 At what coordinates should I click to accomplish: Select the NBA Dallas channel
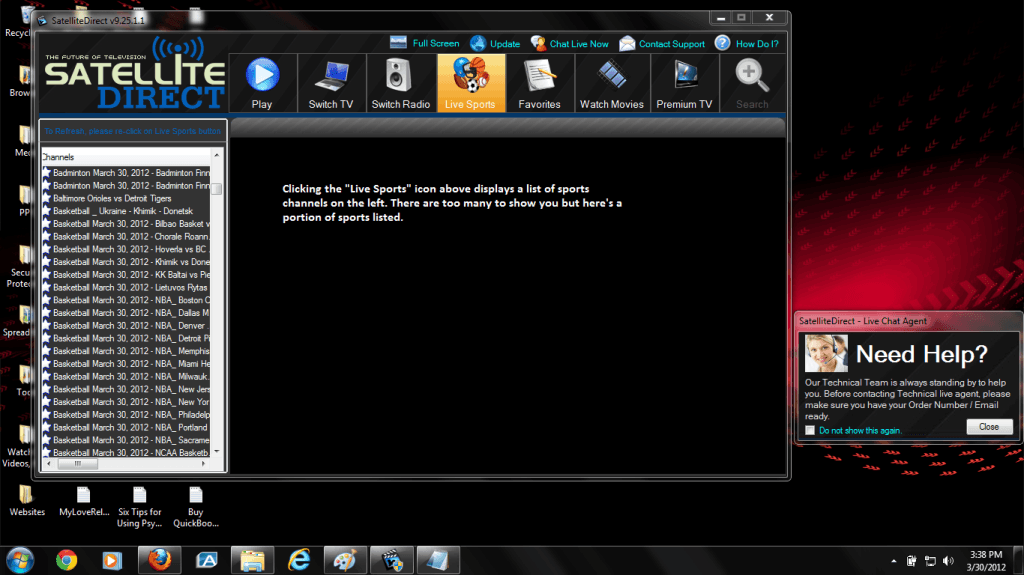click(x=126, y=313)
